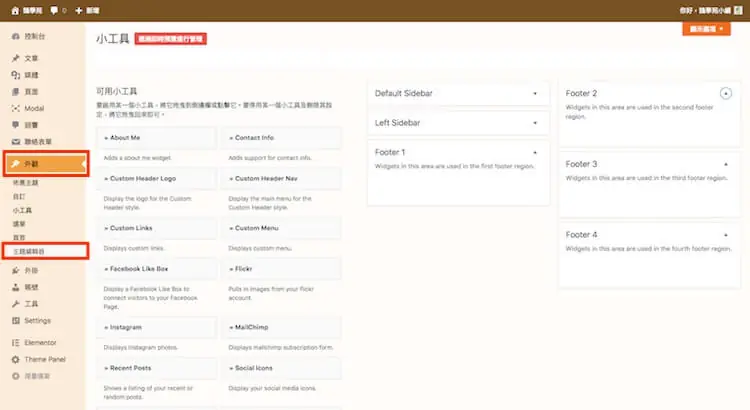Viewport: 750px width, 410px height.
Task: Click 'Displays Instagram photos.' description
Action: coord(141,347)
